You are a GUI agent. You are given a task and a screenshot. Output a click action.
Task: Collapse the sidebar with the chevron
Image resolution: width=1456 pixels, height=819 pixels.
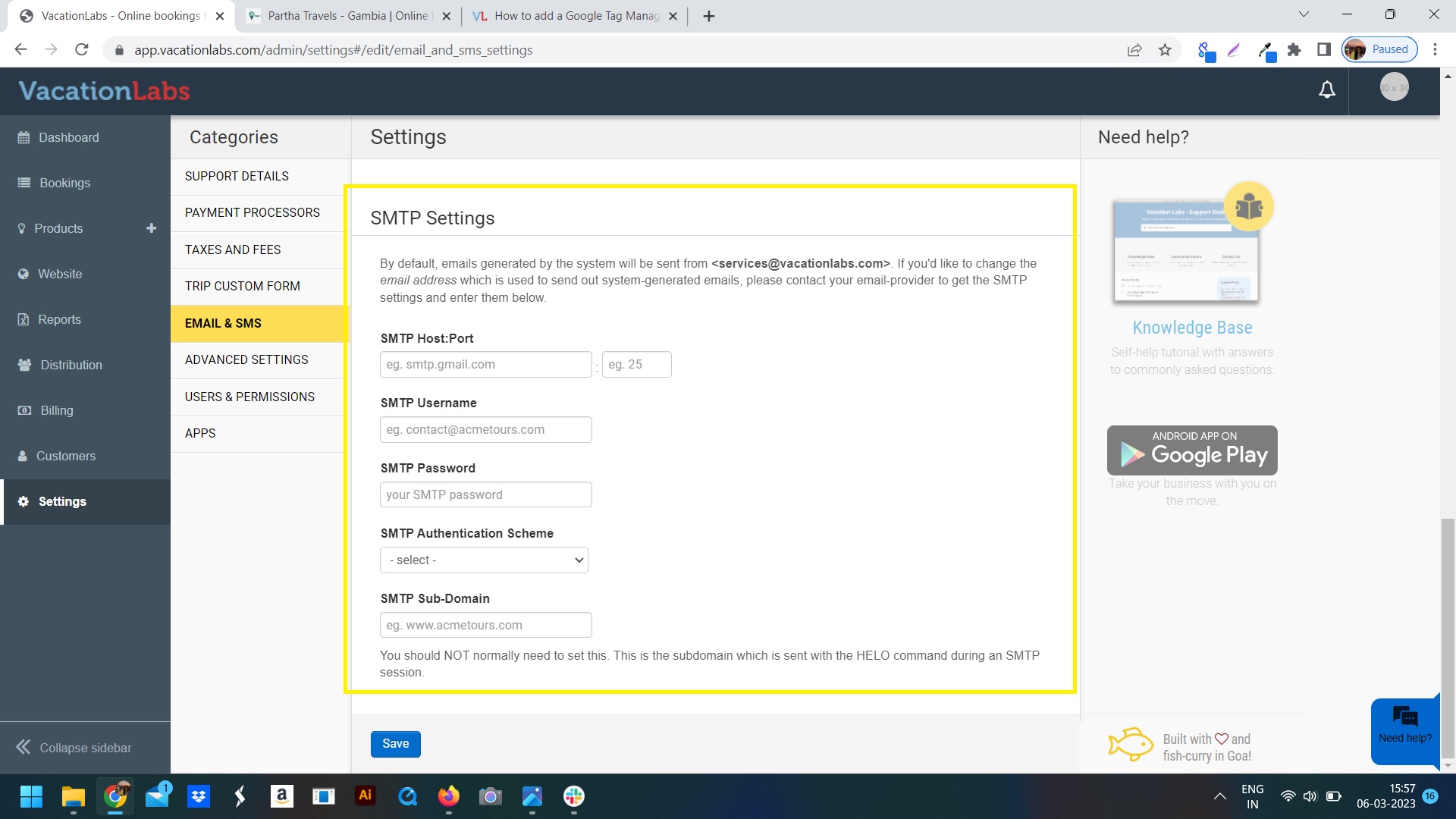pos(24,747)
